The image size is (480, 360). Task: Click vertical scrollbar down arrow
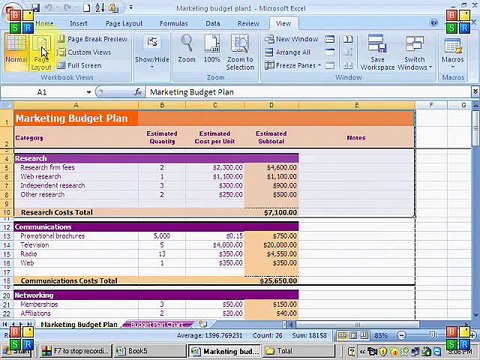point(475,315)
